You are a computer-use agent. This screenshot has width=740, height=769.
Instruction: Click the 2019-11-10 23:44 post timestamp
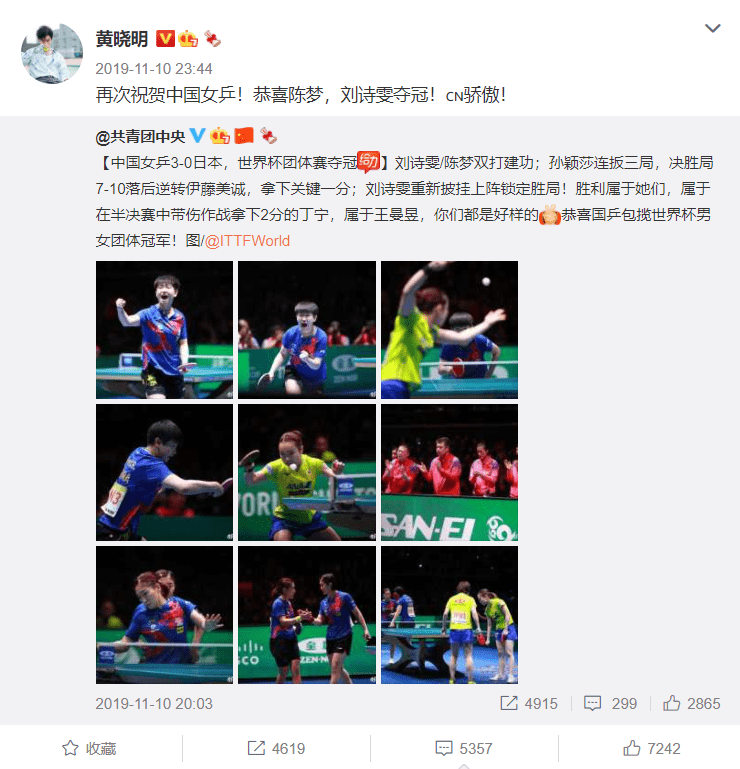click(153, 69)
